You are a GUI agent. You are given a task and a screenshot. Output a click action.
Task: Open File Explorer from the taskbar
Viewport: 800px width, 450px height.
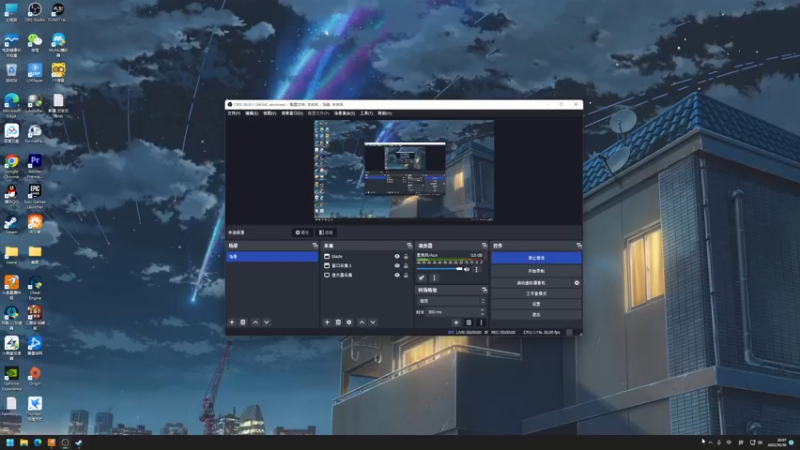click(x=23, y=442)
